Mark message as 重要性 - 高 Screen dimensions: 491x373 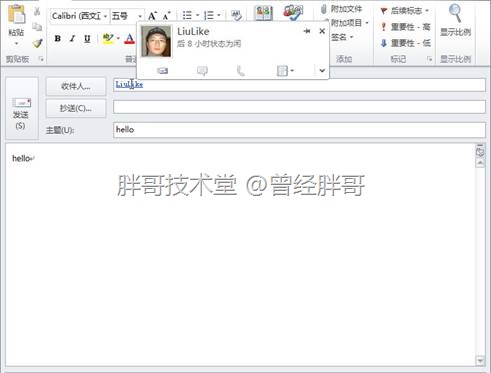point(406,27)
